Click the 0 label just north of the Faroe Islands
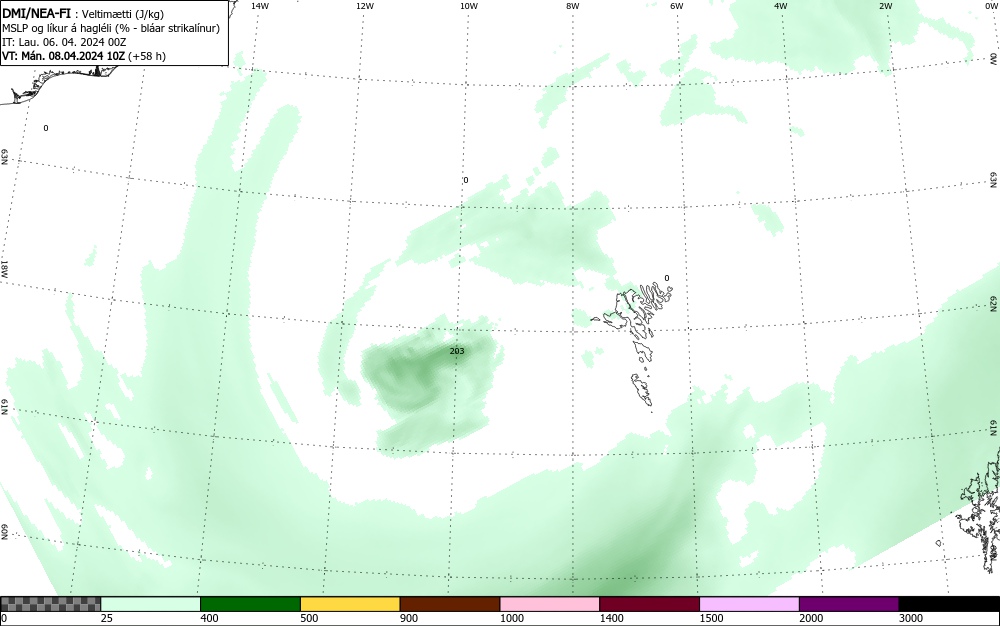 [x=667, y=278]
